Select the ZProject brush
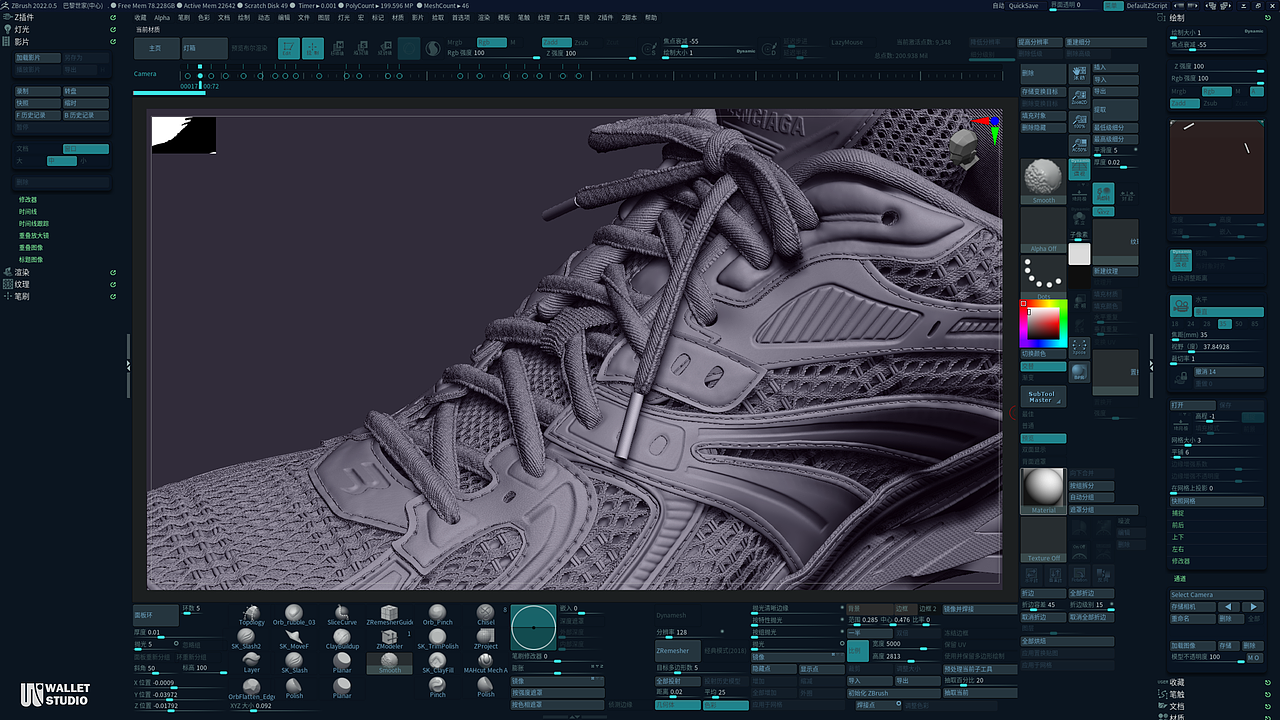The width and height of the screenshot is (1280, 720). tap(485, 639)
